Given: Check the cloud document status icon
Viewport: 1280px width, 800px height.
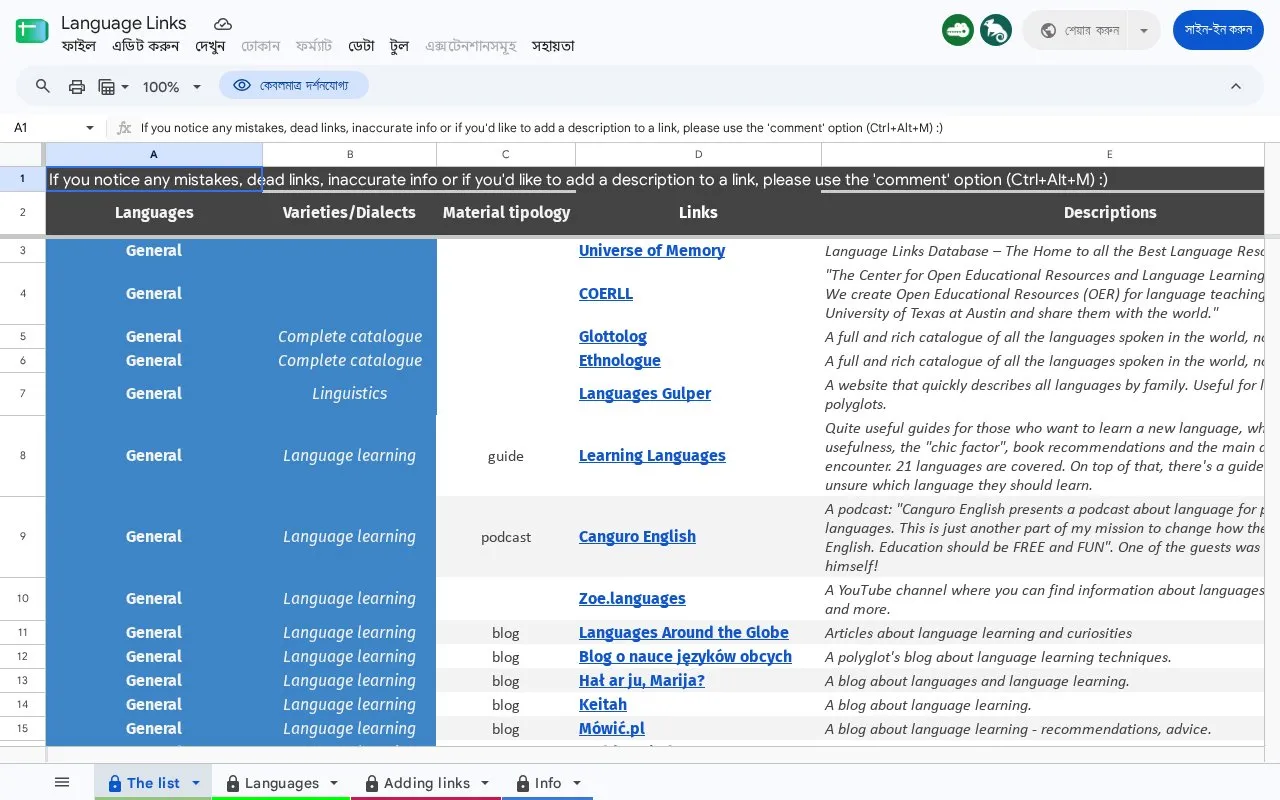Looking at the screenshot, I should (223, 23).
